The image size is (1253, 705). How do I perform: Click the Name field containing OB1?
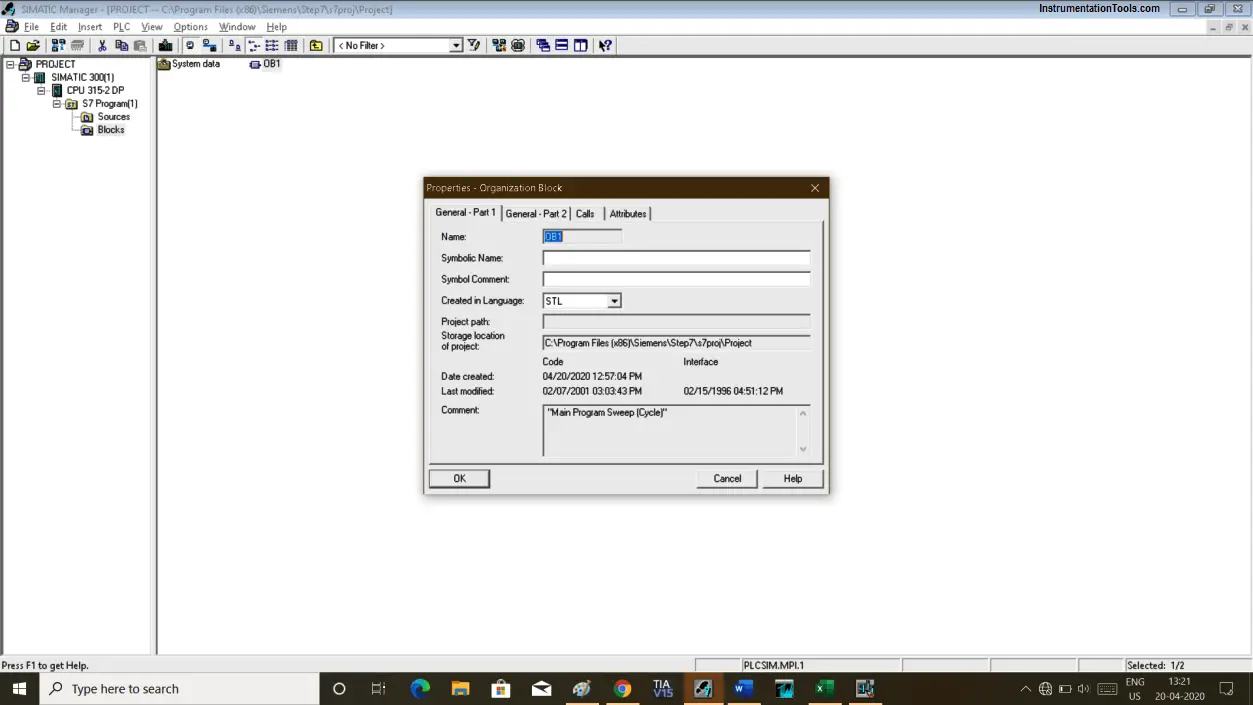582,237
